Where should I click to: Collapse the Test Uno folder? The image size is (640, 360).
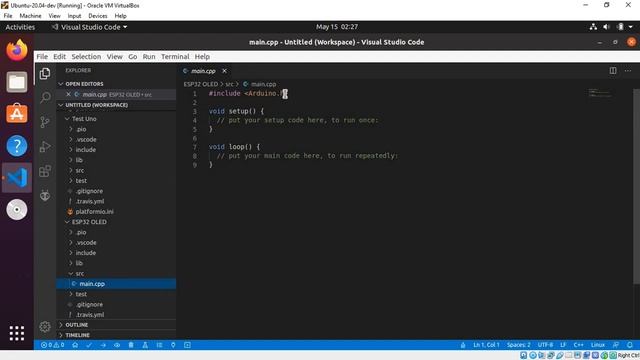(x=116, y=119)
